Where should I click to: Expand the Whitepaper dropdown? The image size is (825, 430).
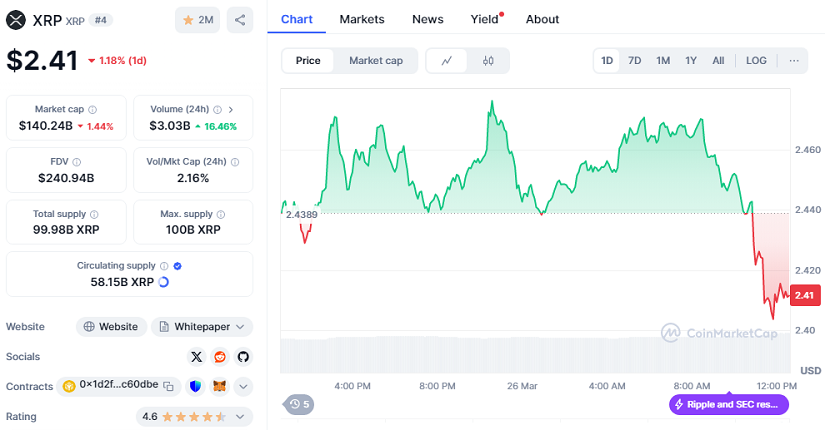[202, 327]
